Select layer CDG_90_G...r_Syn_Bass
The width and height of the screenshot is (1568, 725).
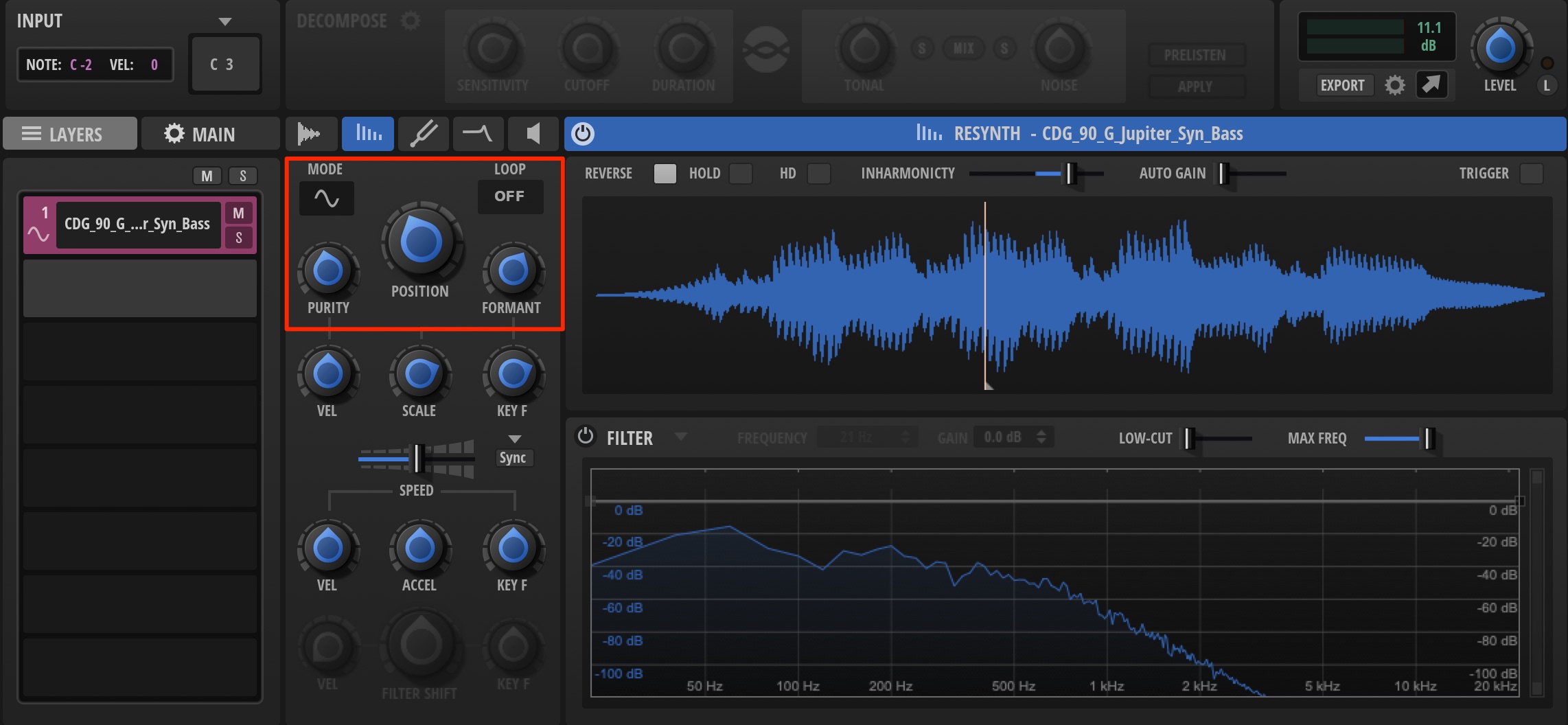tap(138, 225)
